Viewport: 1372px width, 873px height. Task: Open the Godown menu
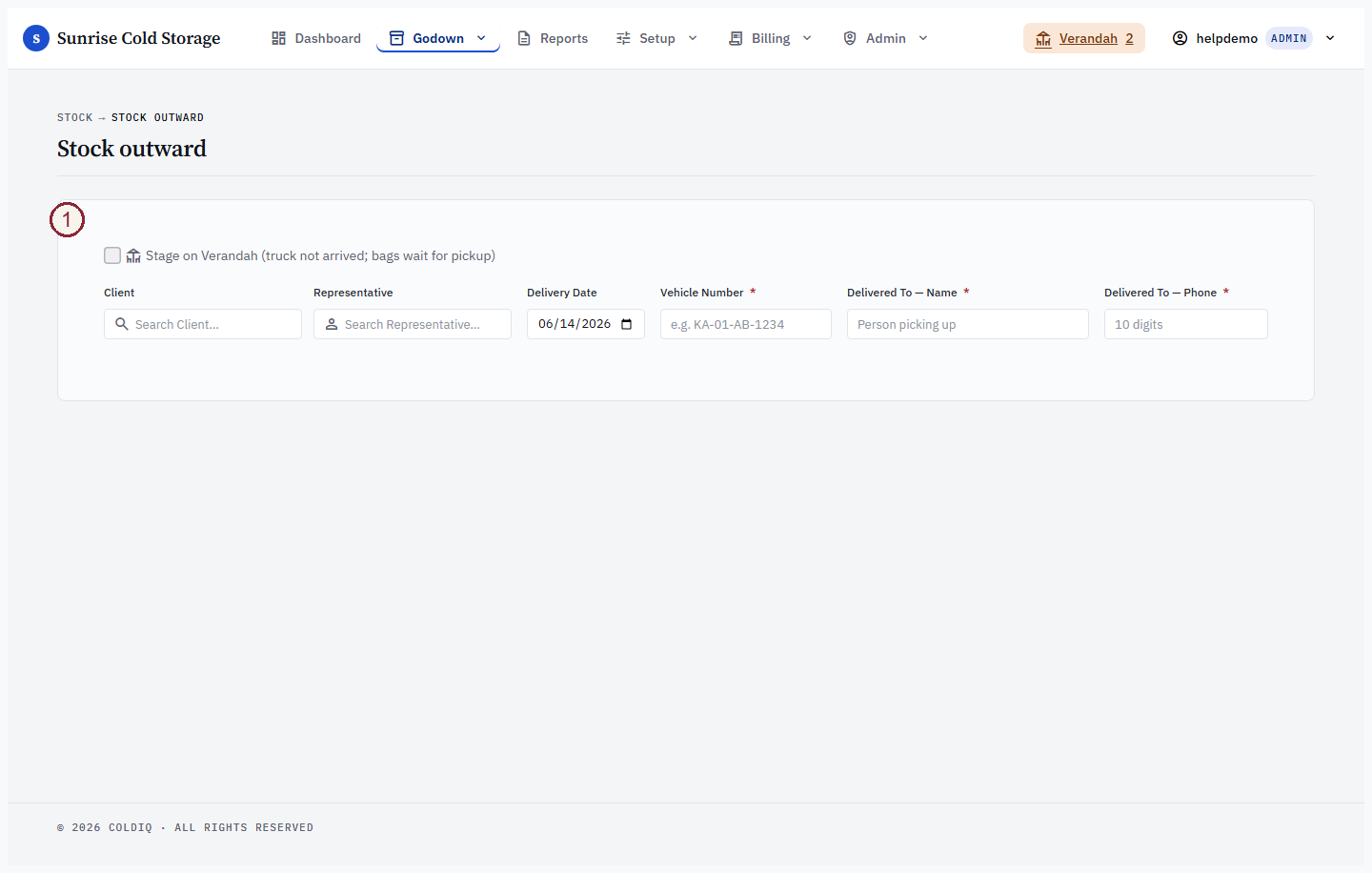[438, 38]
